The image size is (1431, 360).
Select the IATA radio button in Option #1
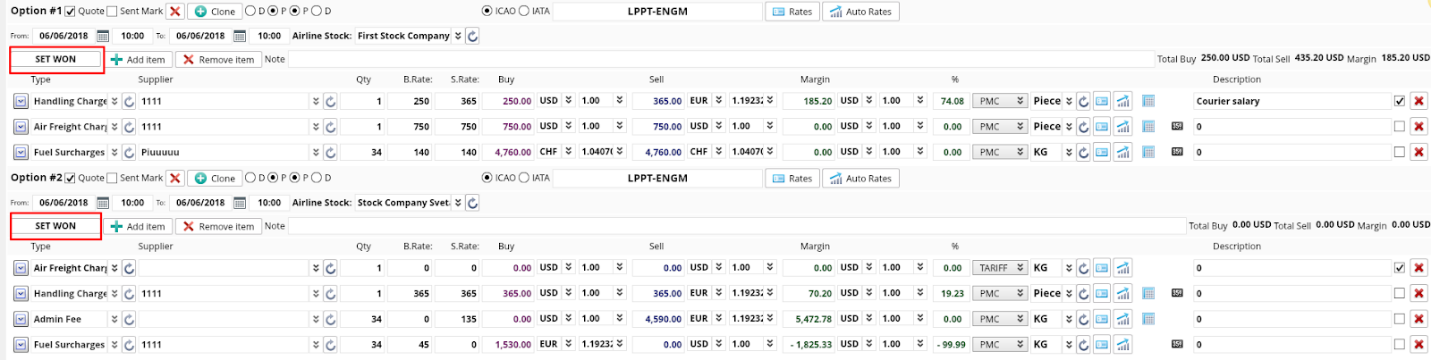[526, 11]
